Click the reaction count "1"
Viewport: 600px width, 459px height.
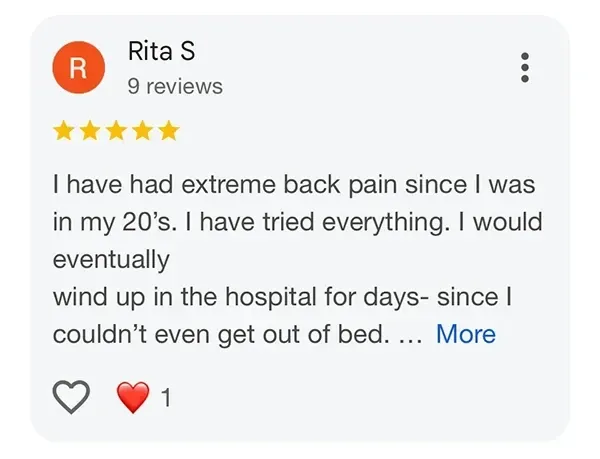166,398
